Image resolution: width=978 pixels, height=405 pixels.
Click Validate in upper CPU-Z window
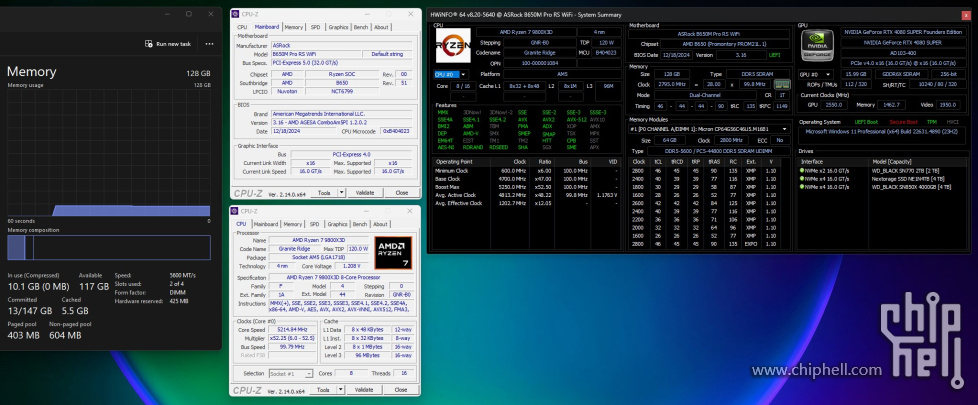click(x=364, y=193)
